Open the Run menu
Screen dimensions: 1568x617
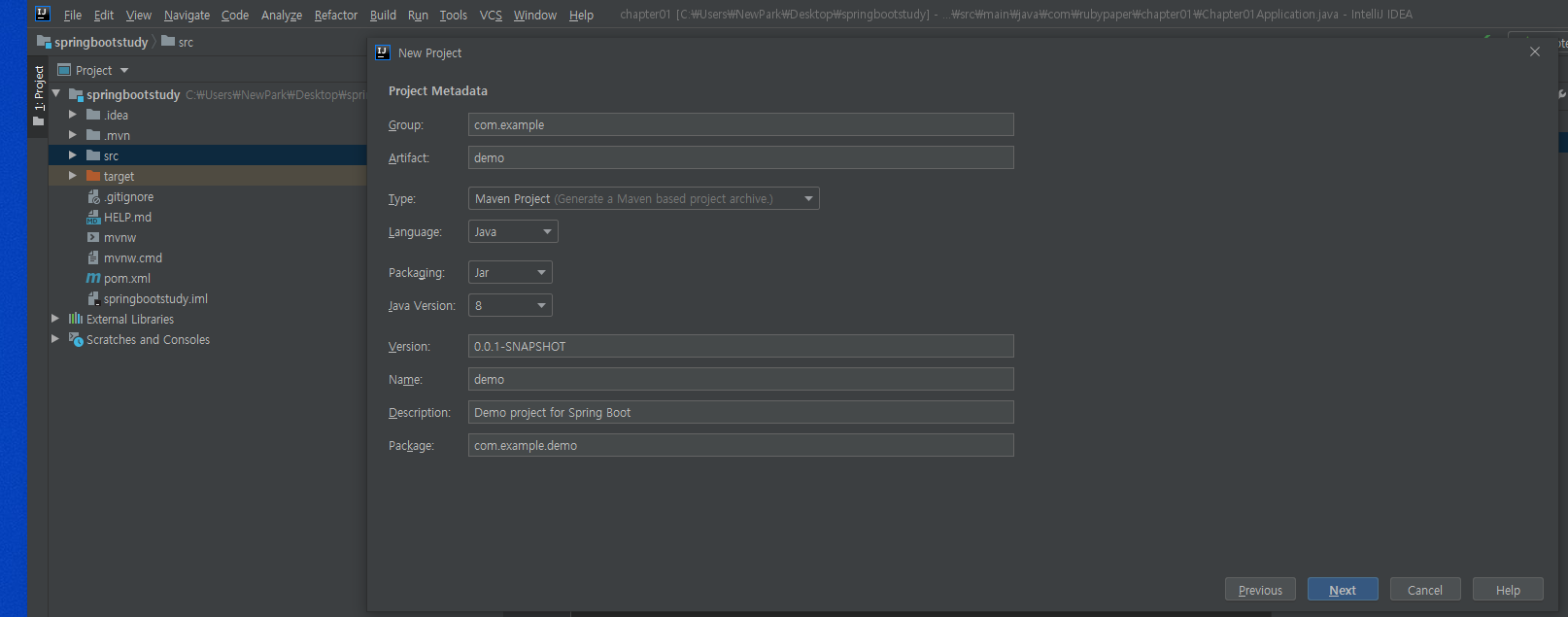pos(418,15)
